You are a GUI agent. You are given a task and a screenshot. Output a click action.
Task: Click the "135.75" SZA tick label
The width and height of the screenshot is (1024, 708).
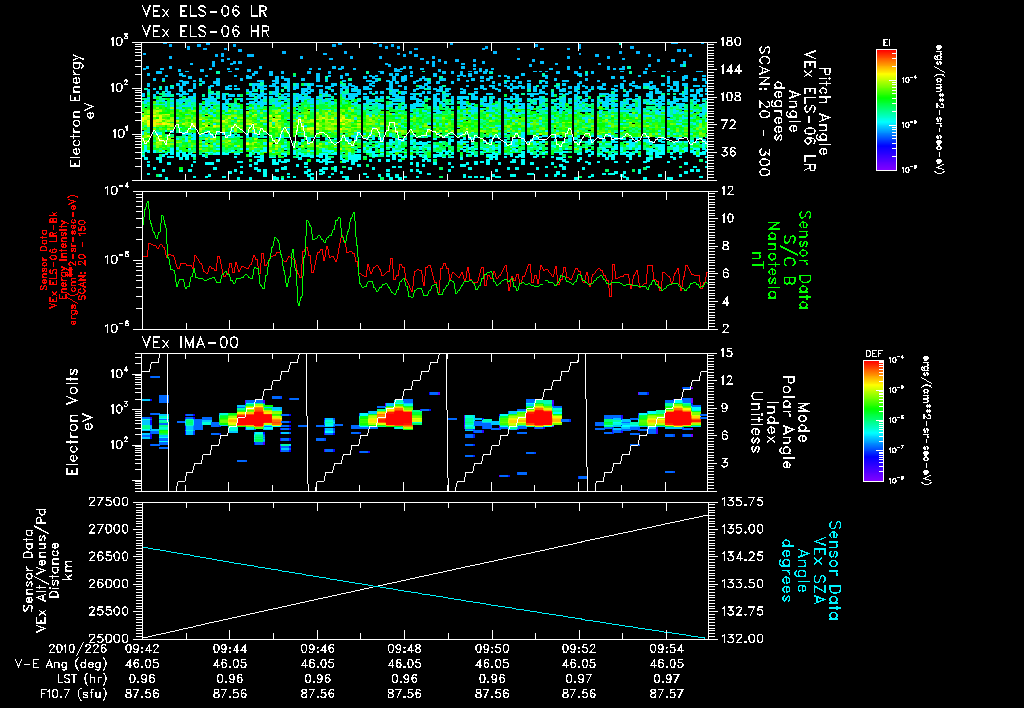(x=742, y=502)
